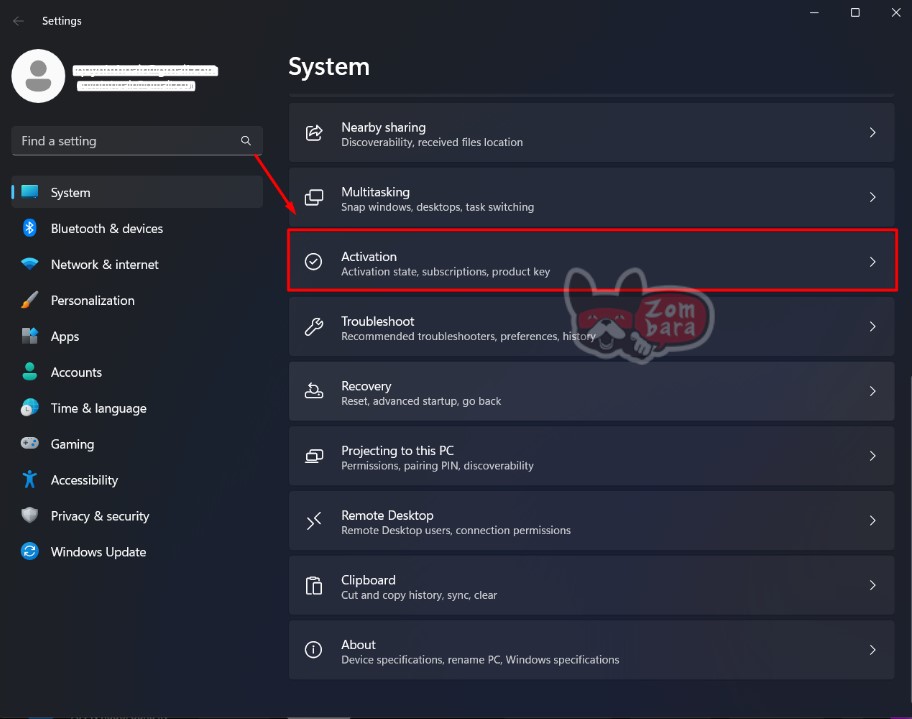
Task: Click the Nearby sharing icon
Action: coord(314,133)
